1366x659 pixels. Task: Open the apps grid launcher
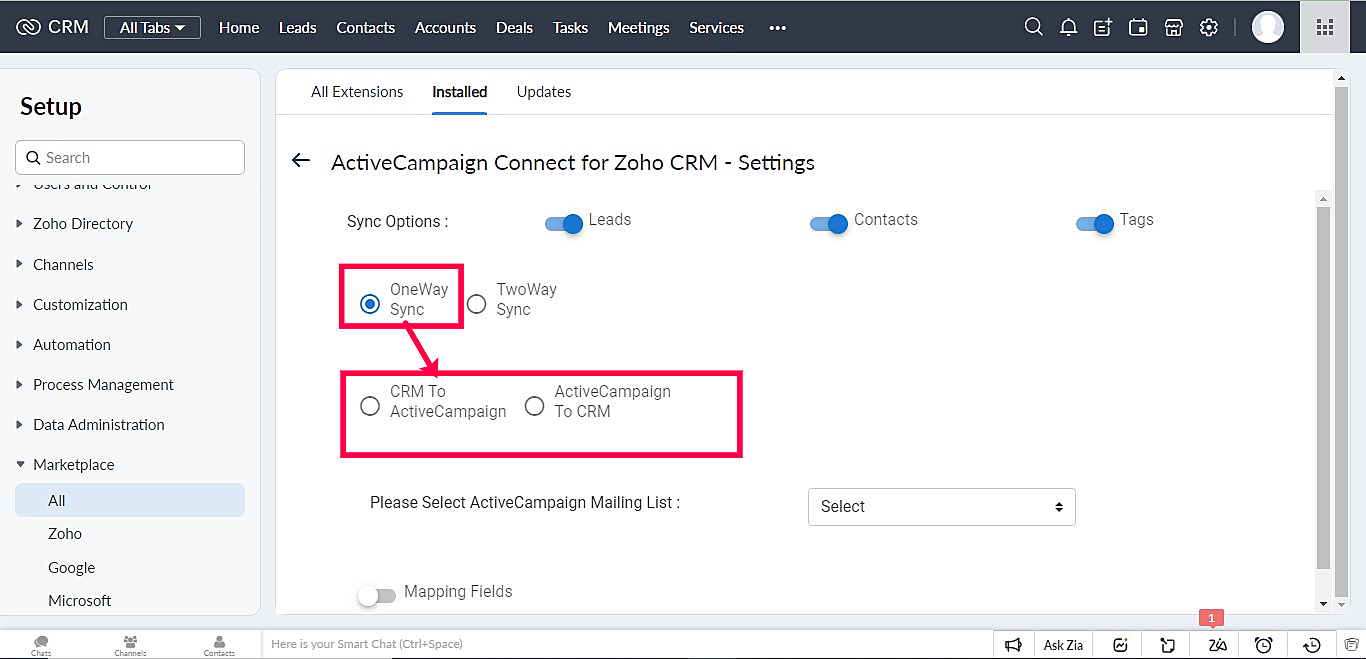[1325, 27]
